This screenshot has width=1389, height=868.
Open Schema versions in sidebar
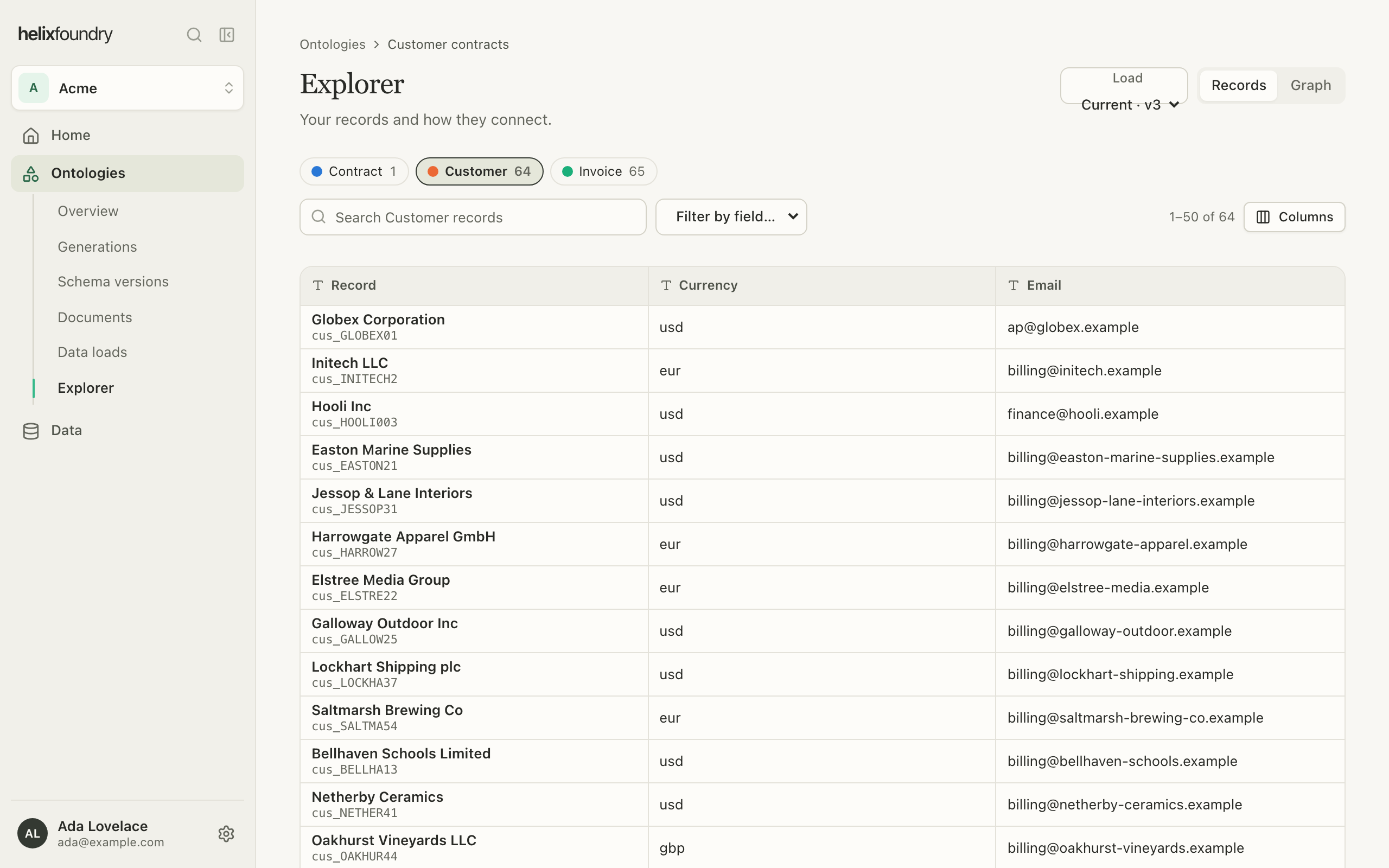pos(113,282)
